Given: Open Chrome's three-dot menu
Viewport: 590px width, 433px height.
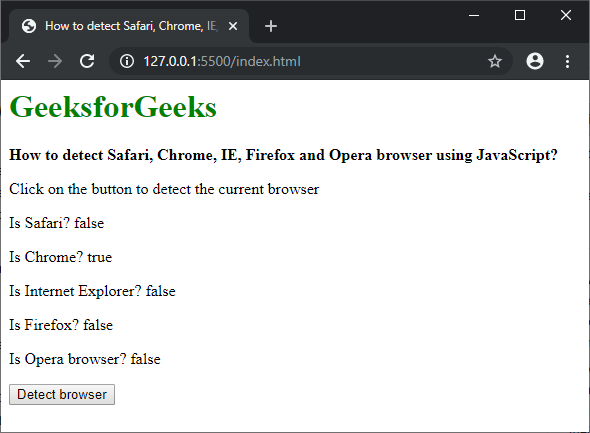Looking at the screenshot, I should coord(567,61).
